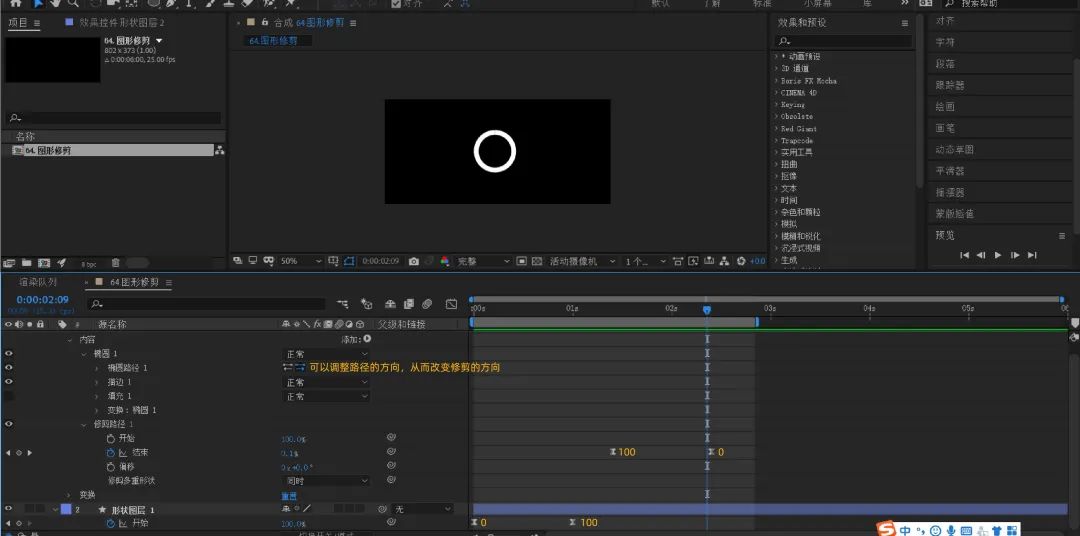1080x536 pixels.
Task: Click the blue label color swatch of layer 2
Action: [x=65, y=509]
